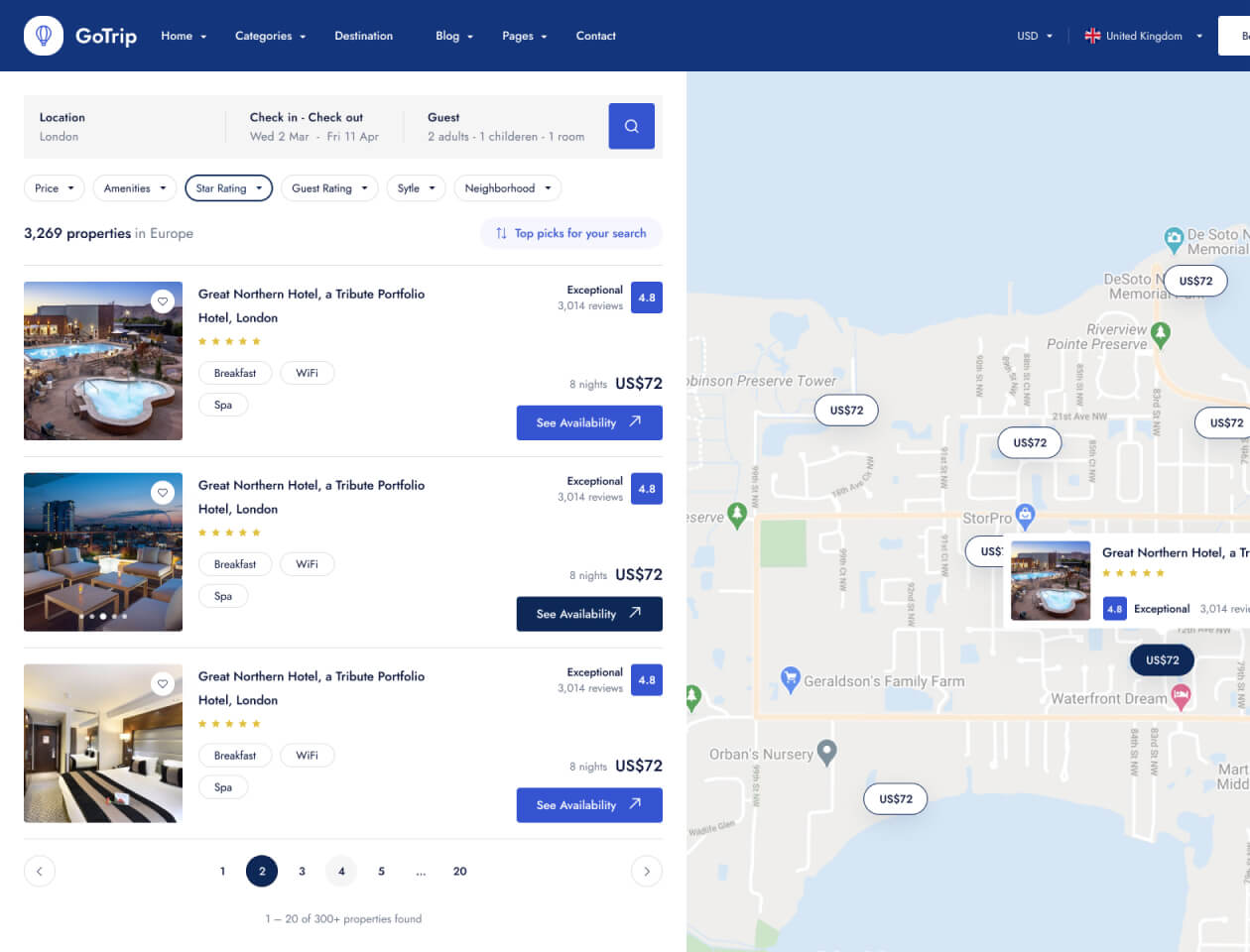Click See Availability for second hotel

click(x=589, y=614)
